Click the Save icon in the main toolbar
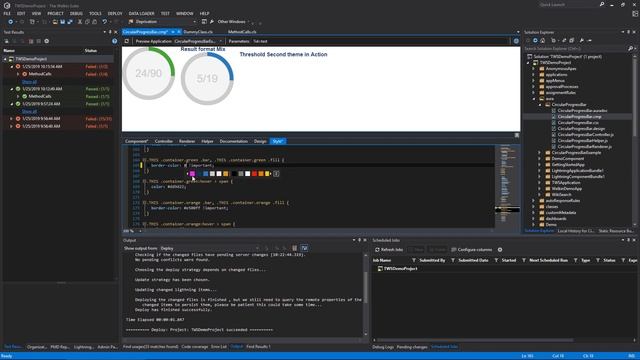The image size is (640, 360). click(62, 22)
